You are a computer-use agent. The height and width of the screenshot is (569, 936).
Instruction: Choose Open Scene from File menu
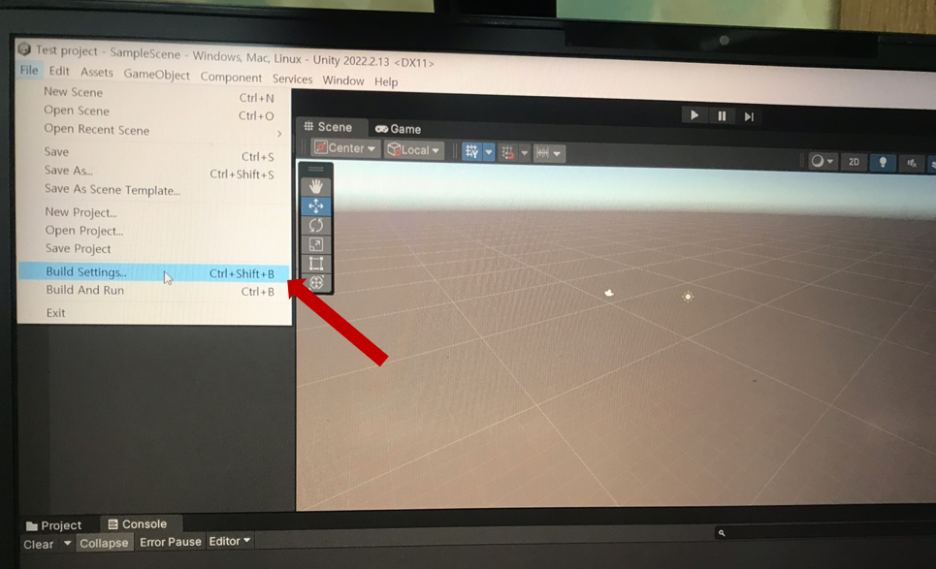click(x=154, y=112)
